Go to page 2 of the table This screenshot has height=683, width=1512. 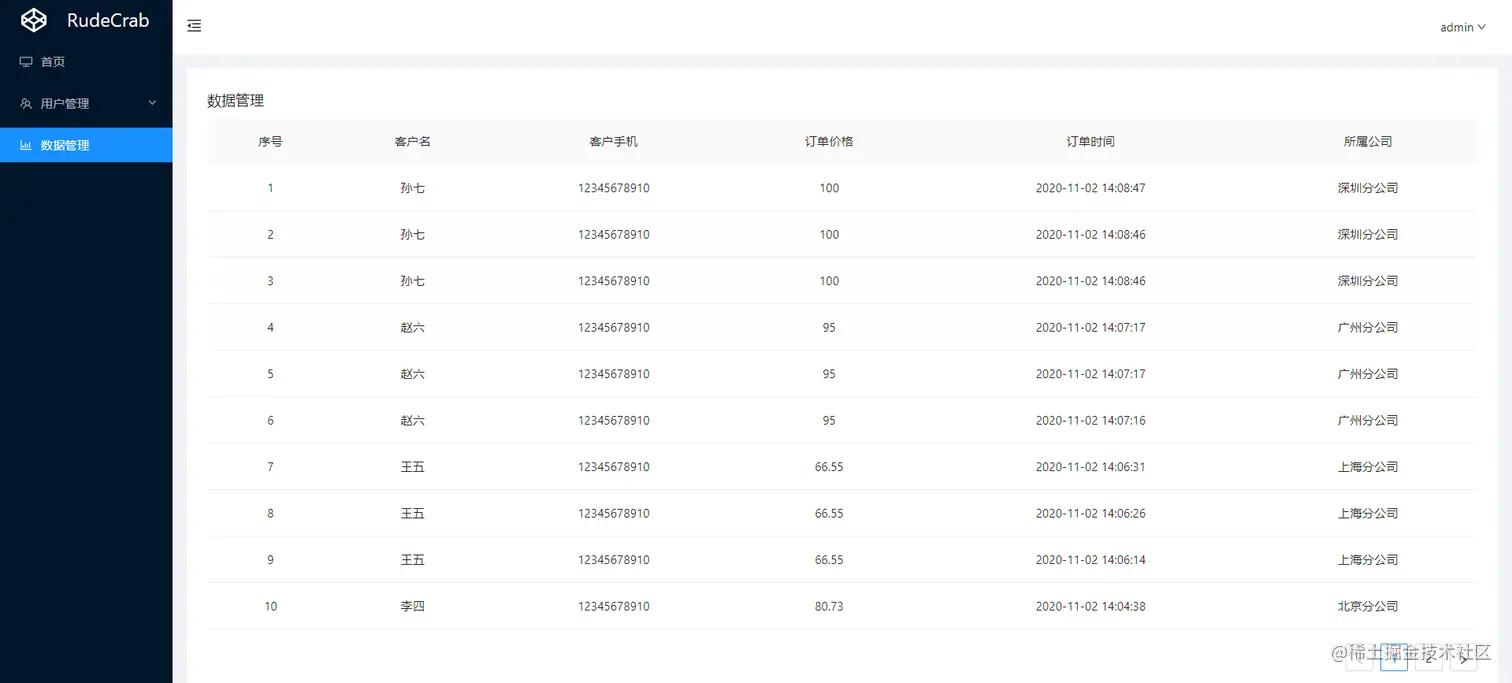1429,656
